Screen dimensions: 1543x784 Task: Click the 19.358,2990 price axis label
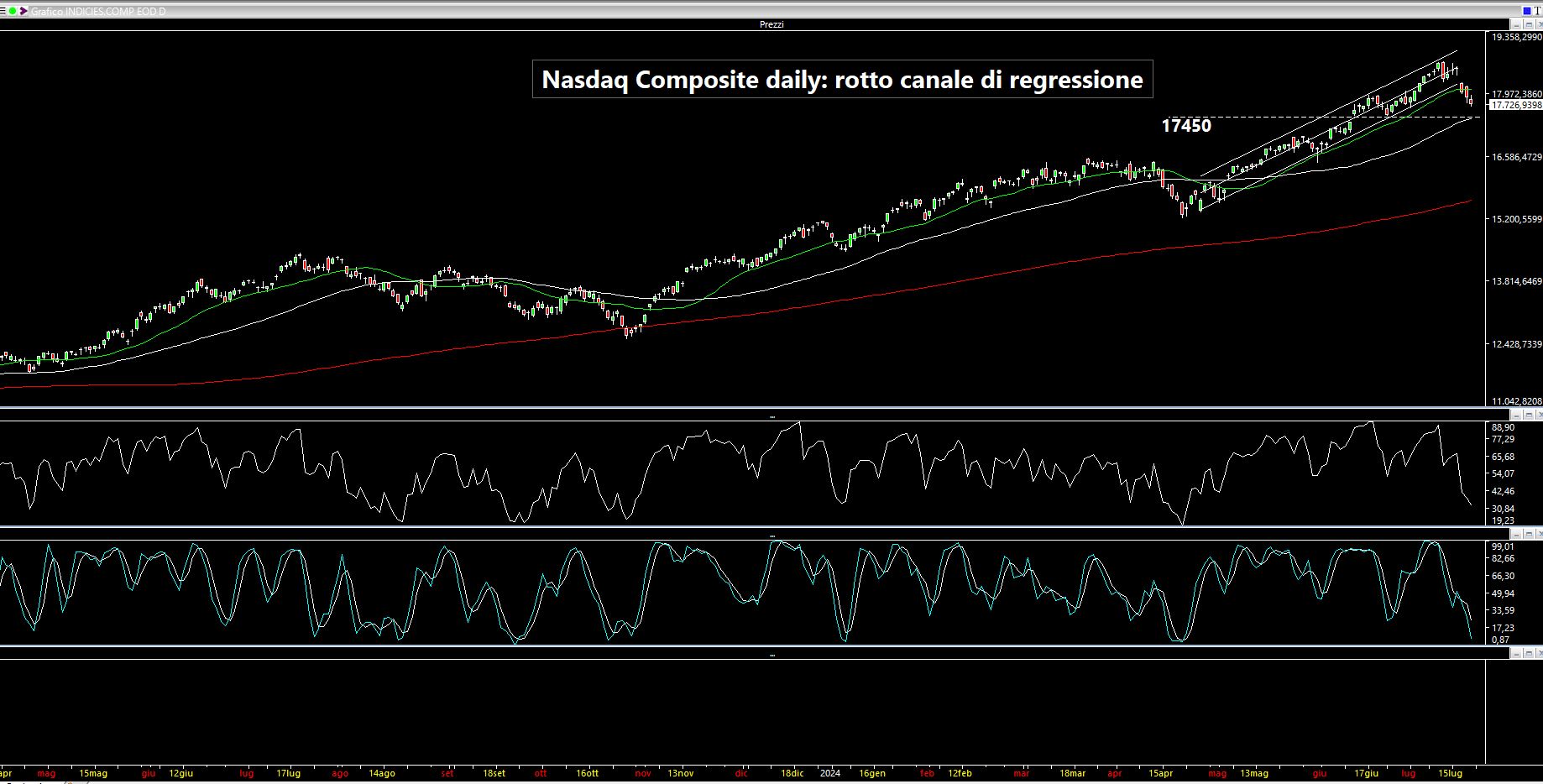point(1516,37)
